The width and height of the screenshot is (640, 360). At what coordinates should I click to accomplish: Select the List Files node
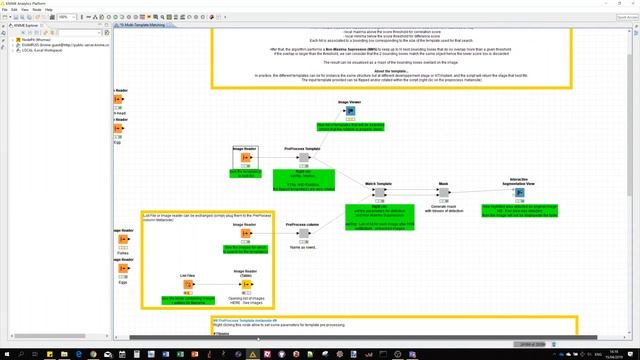(188, 284)
